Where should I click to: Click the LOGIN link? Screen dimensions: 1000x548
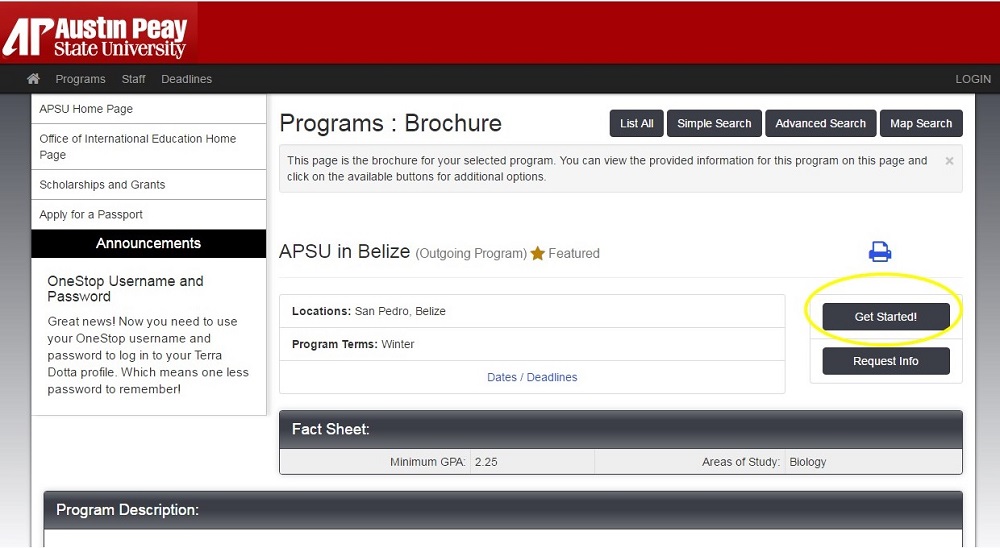[x=972, y=79]
